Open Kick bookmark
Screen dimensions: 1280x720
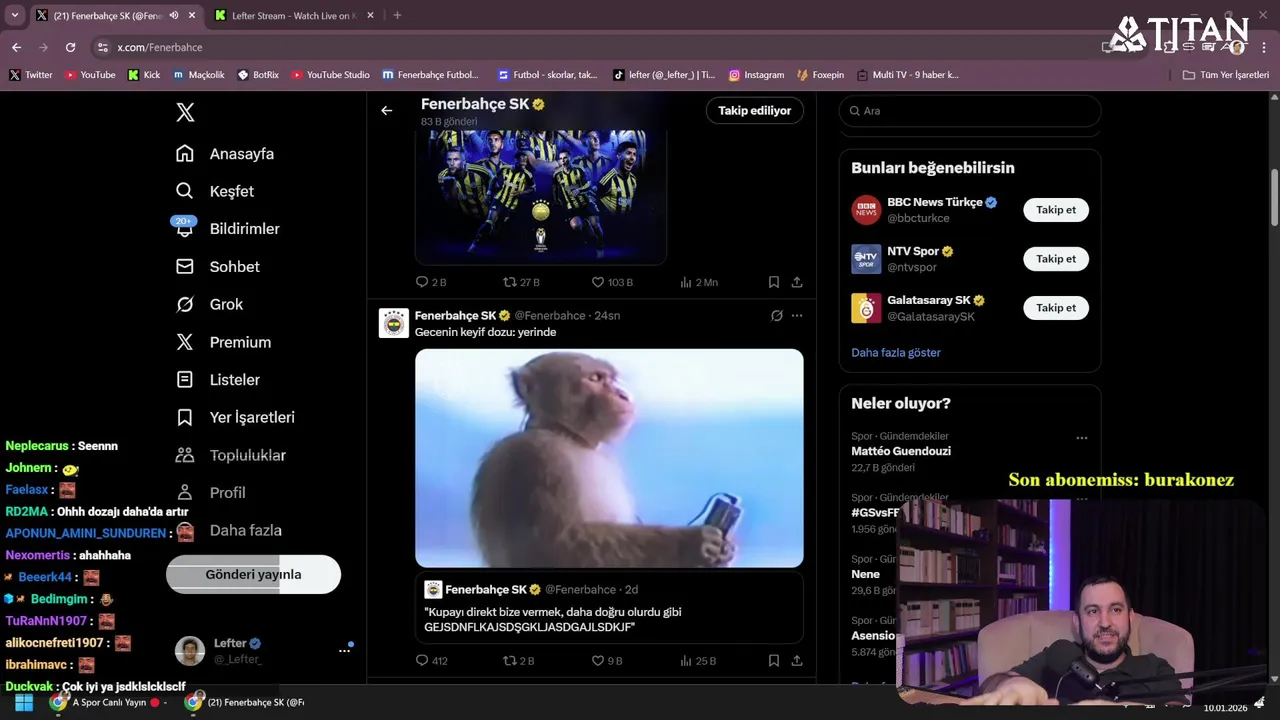[144, 75]
